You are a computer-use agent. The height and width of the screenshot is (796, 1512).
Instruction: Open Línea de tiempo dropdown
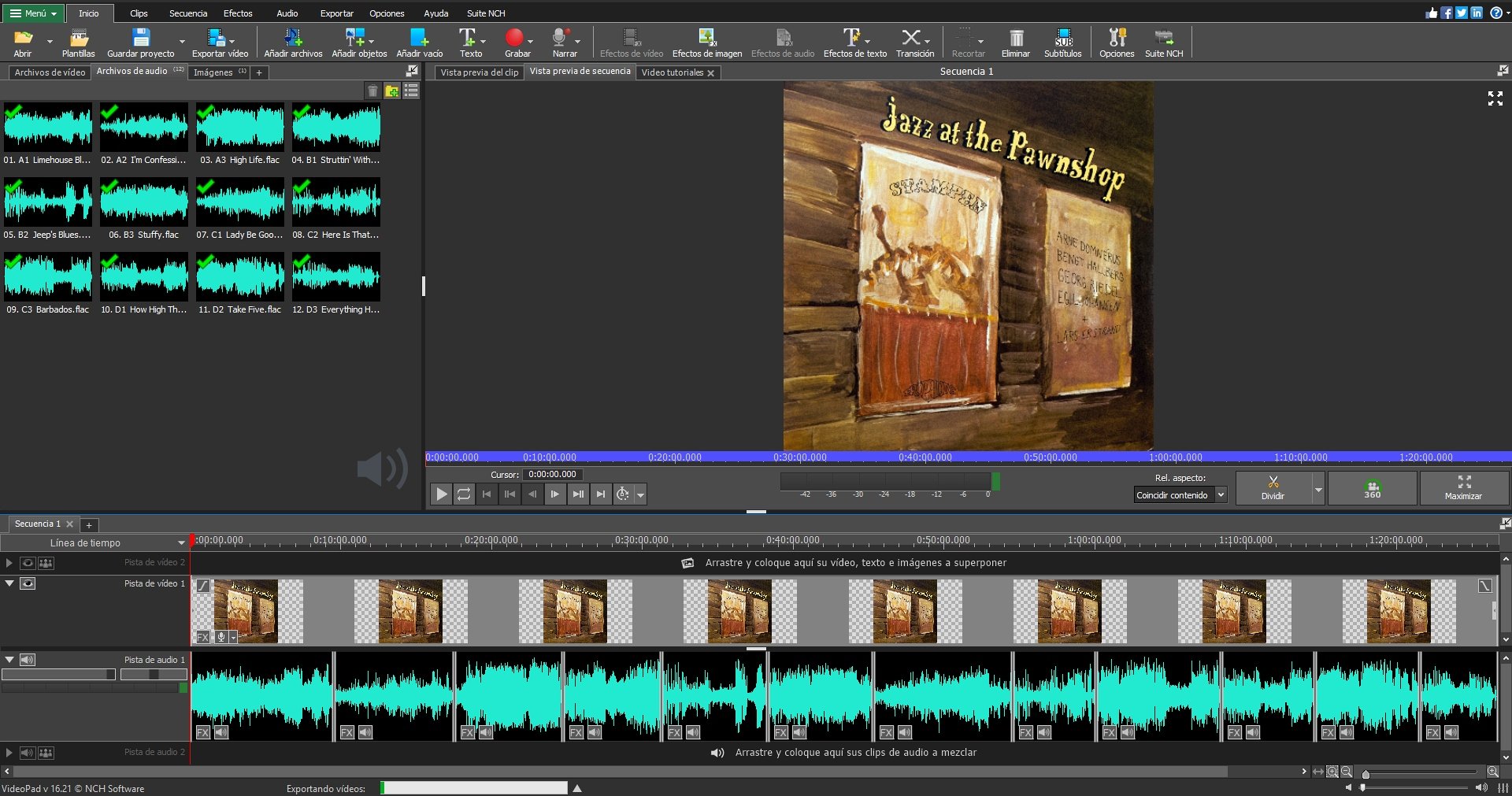click(x=94, y=542)
